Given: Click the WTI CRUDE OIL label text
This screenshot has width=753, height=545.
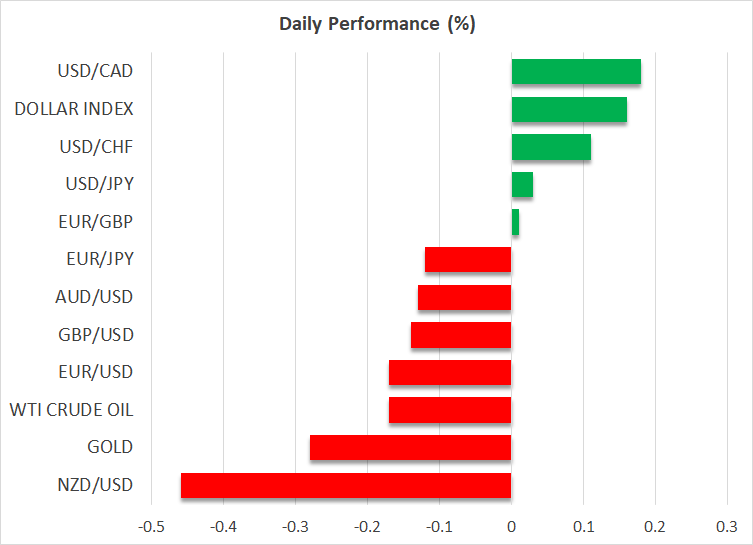Looking at the screenshot, I should pyautogui.click(x=71, y=410).
